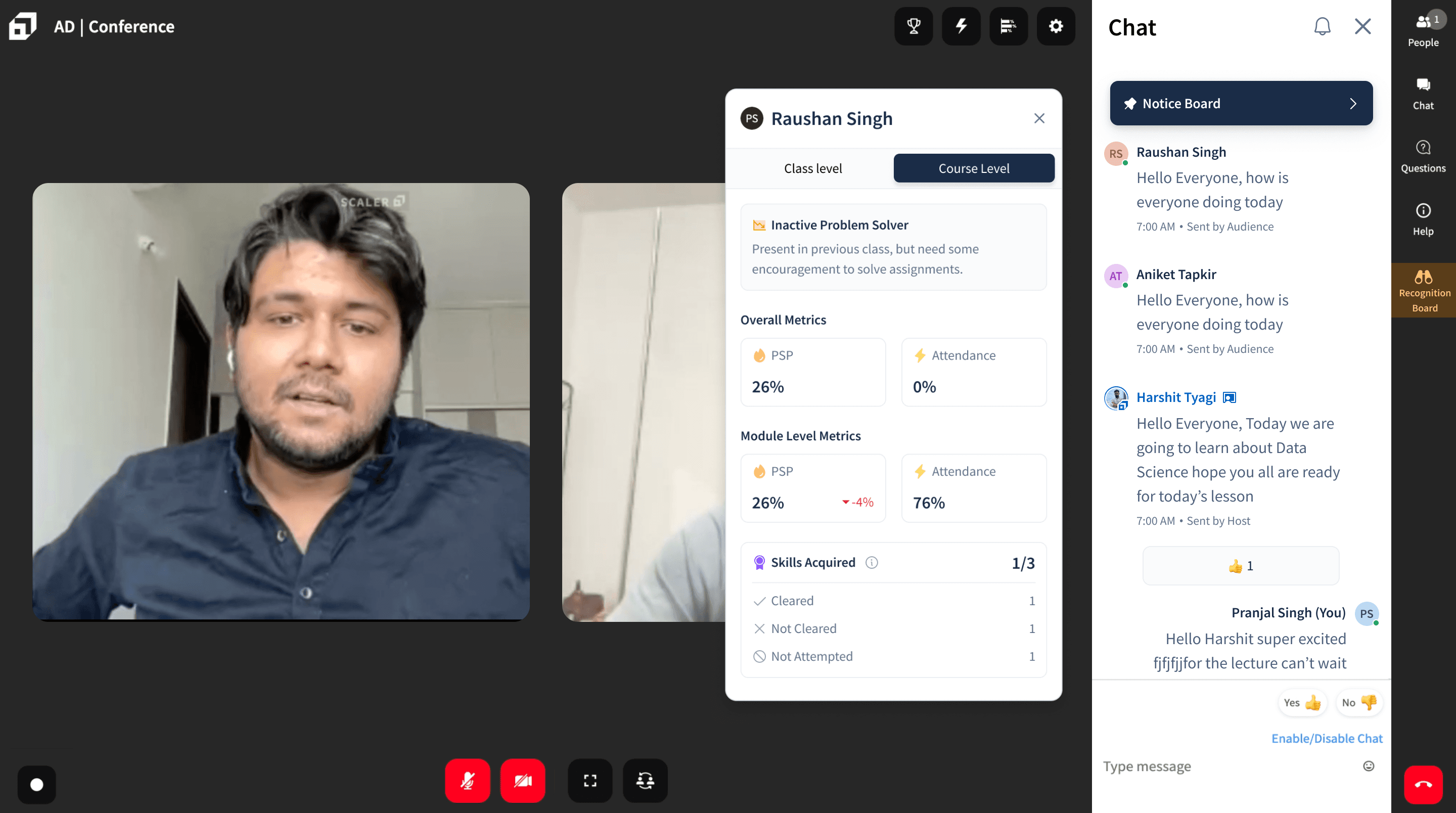Toggle the disabled camera button

coord(523,781)
